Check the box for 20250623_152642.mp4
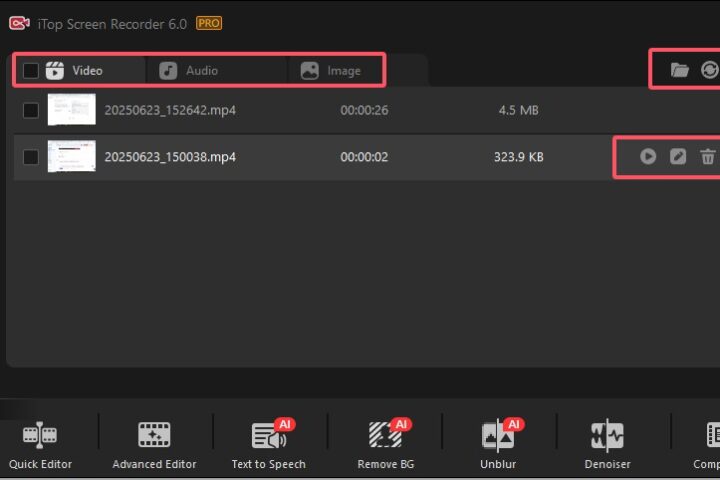The width and height of the screenshot is (720, 480). tap(31, 110)
